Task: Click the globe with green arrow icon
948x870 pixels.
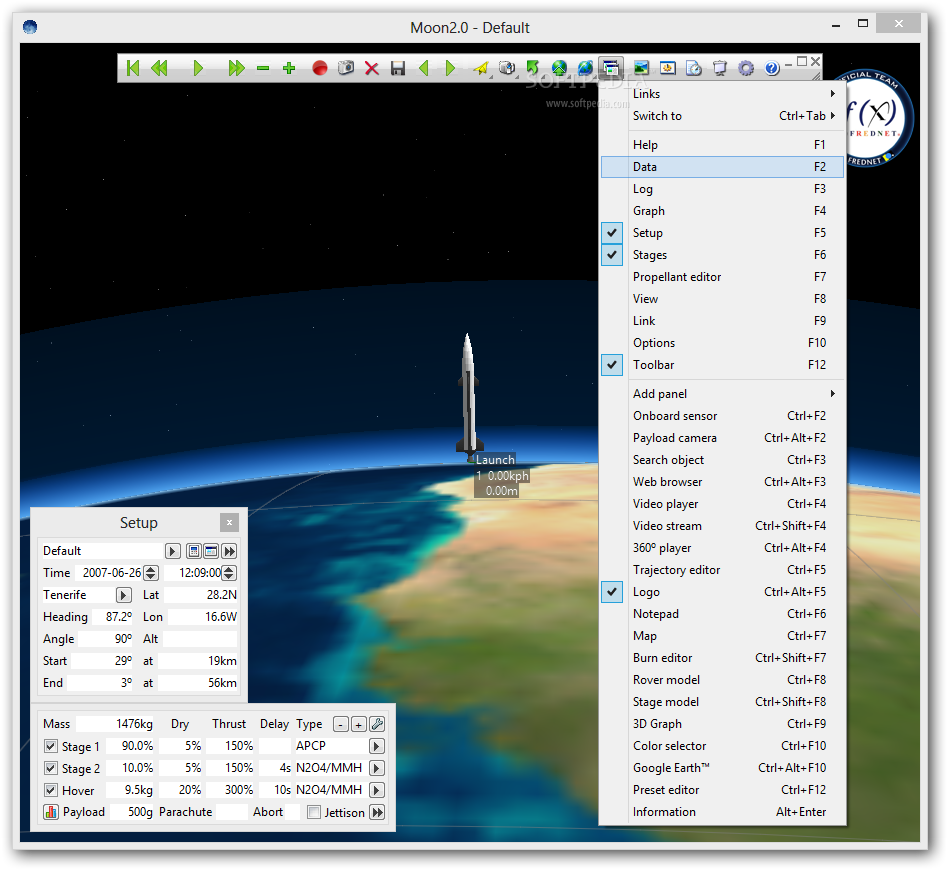Action: [559, 68]
